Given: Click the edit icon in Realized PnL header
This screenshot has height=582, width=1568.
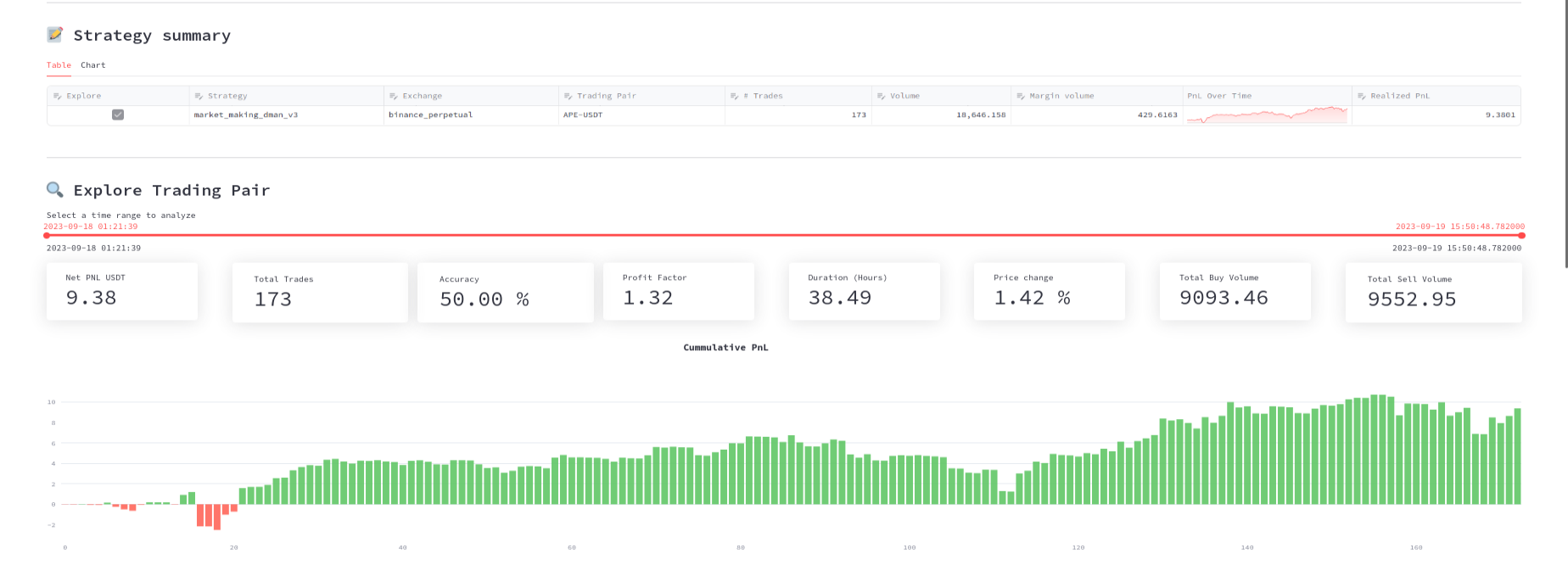Looking at the screenshot, I should [1362, 96].
